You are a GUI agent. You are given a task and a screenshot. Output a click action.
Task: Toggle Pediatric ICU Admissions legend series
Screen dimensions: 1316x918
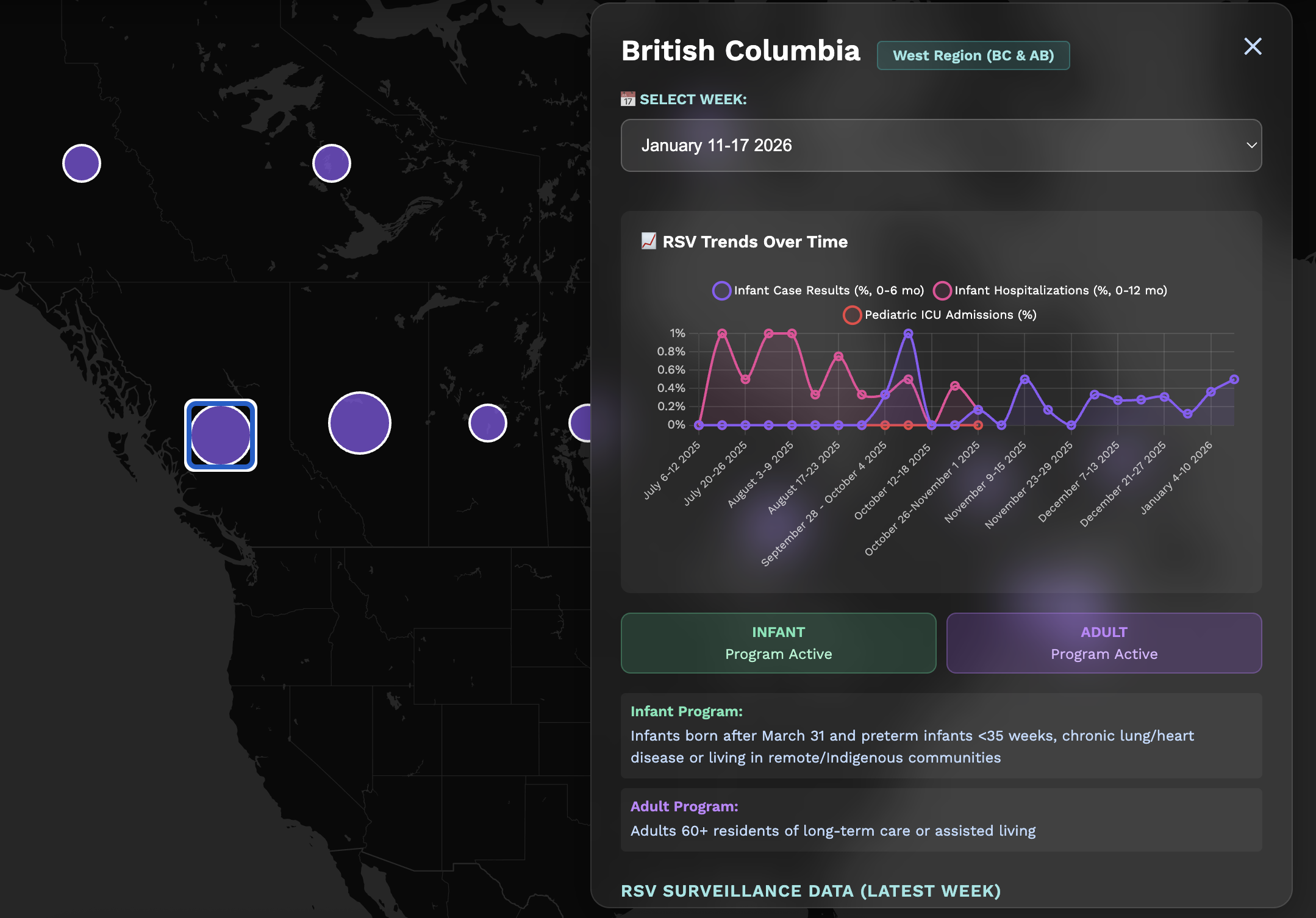click(x=940, y=315)
